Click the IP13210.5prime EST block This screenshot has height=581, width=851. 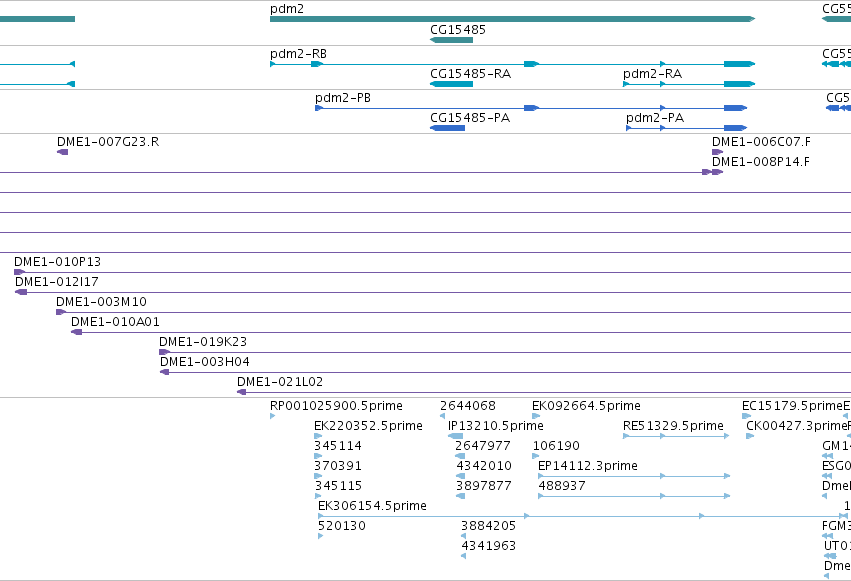[x=455, y=436]
